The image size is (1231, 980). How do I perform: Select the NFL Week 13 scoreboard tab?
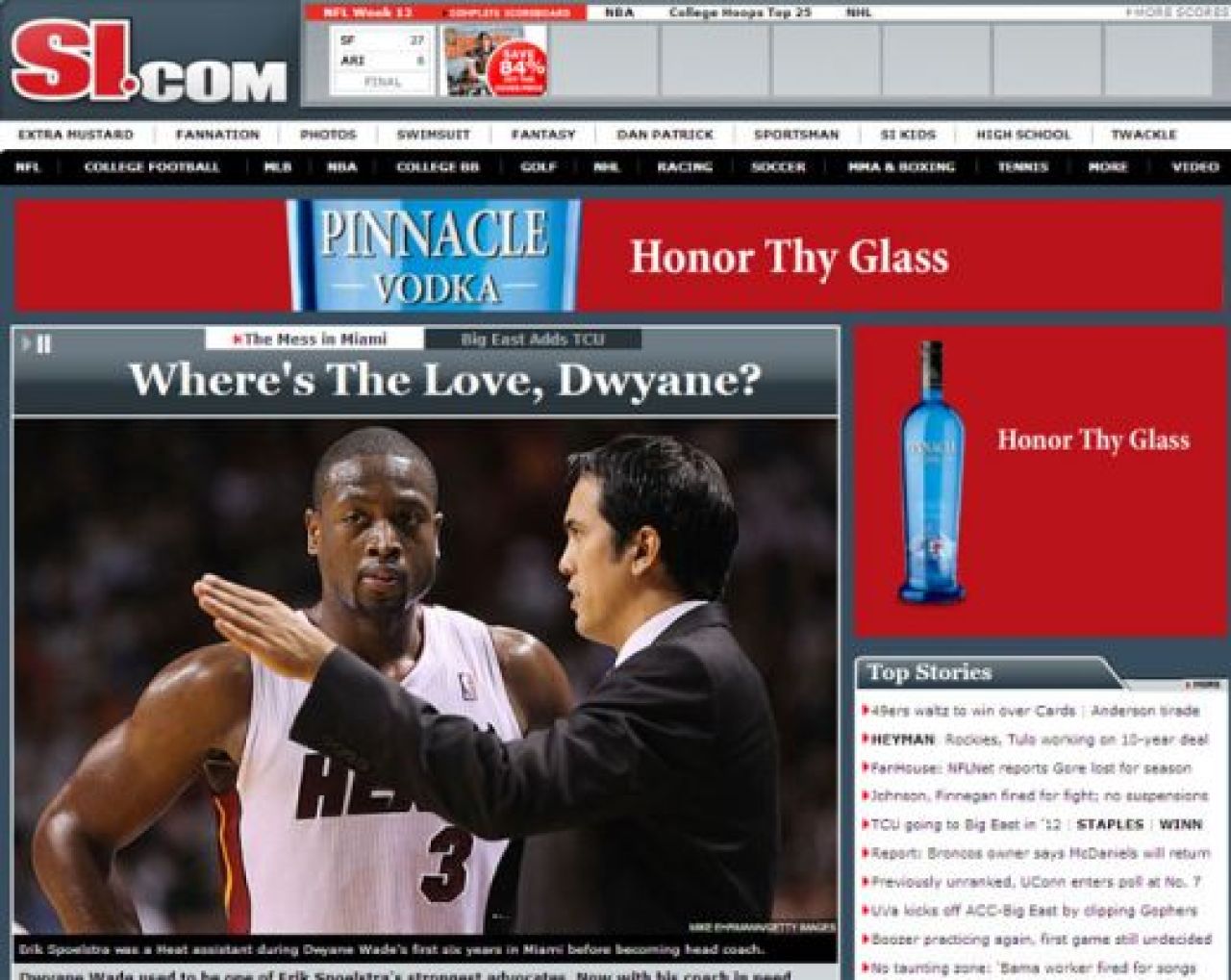pyautogui.click(x=367, y=13)
